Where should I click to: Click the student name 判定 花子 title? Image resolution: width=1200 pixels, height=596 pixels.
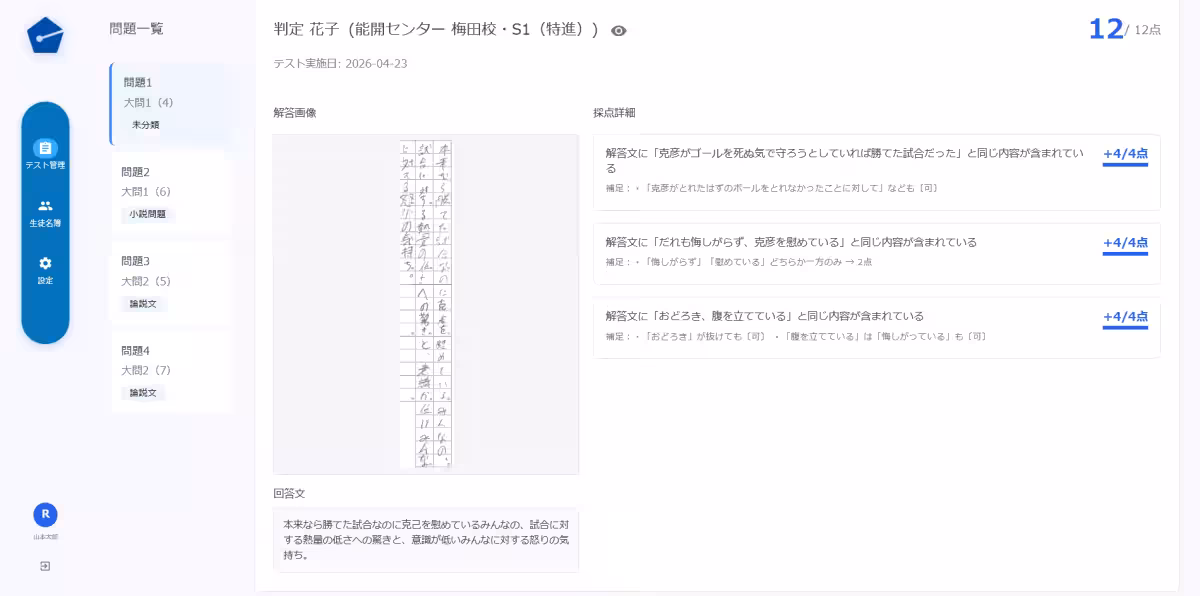(436, 30)
